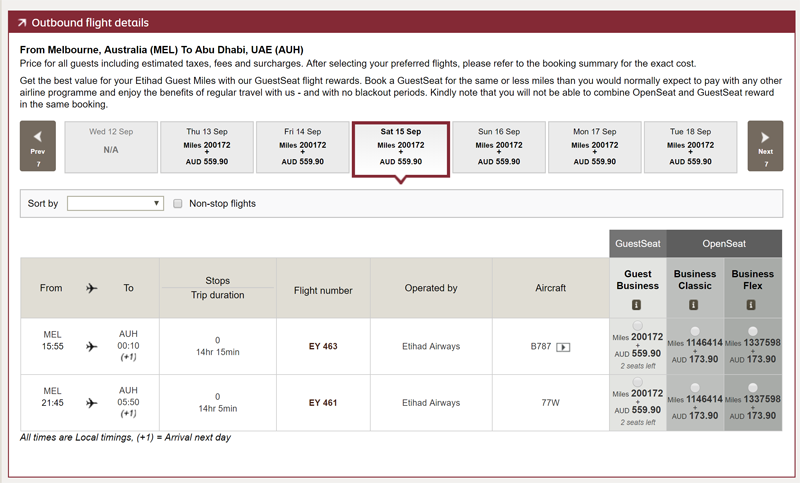Click the local timings footnote
This screenshot has height=483, width=800.
pyautogui.click(x=126, y=438)
